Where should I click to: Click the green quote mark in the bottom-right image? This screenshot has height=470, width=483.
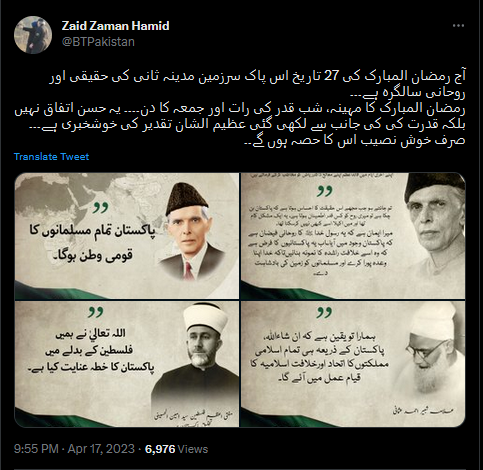(x=324, y=312)
